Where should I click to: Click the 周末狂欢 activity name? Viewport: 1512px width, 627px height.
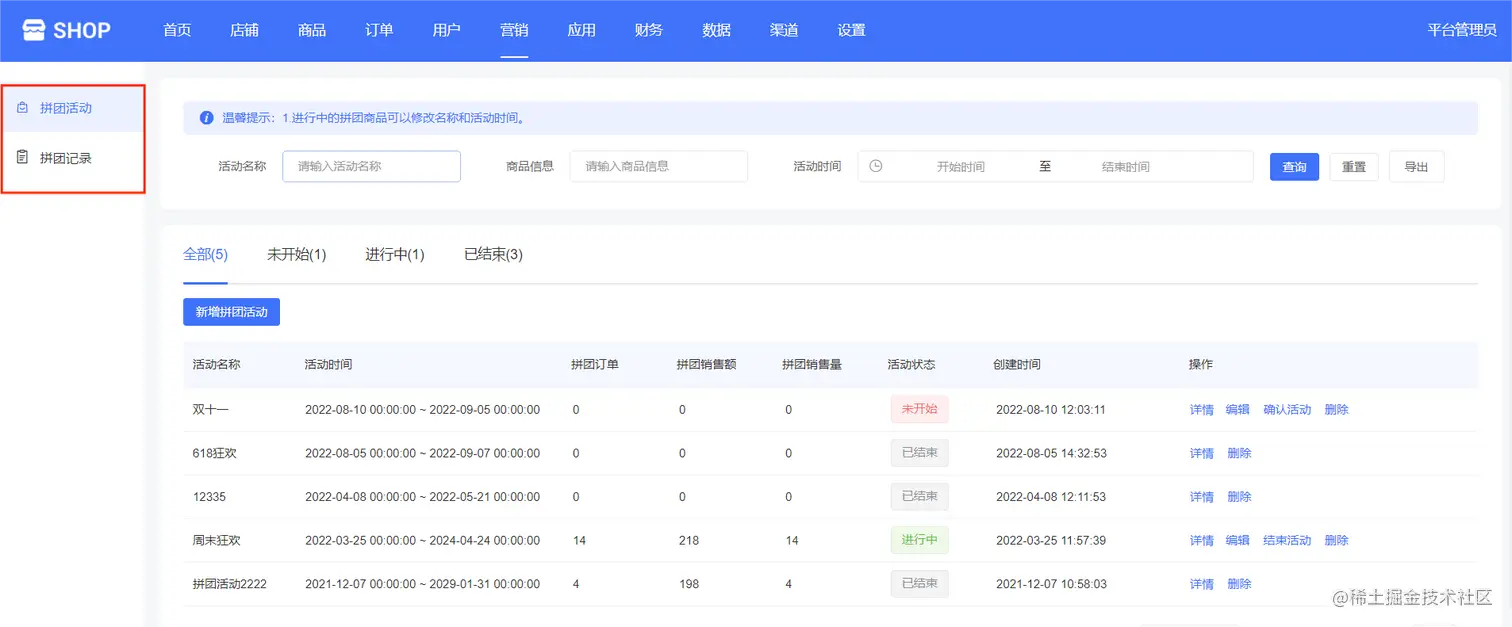[x=217, y=540]
